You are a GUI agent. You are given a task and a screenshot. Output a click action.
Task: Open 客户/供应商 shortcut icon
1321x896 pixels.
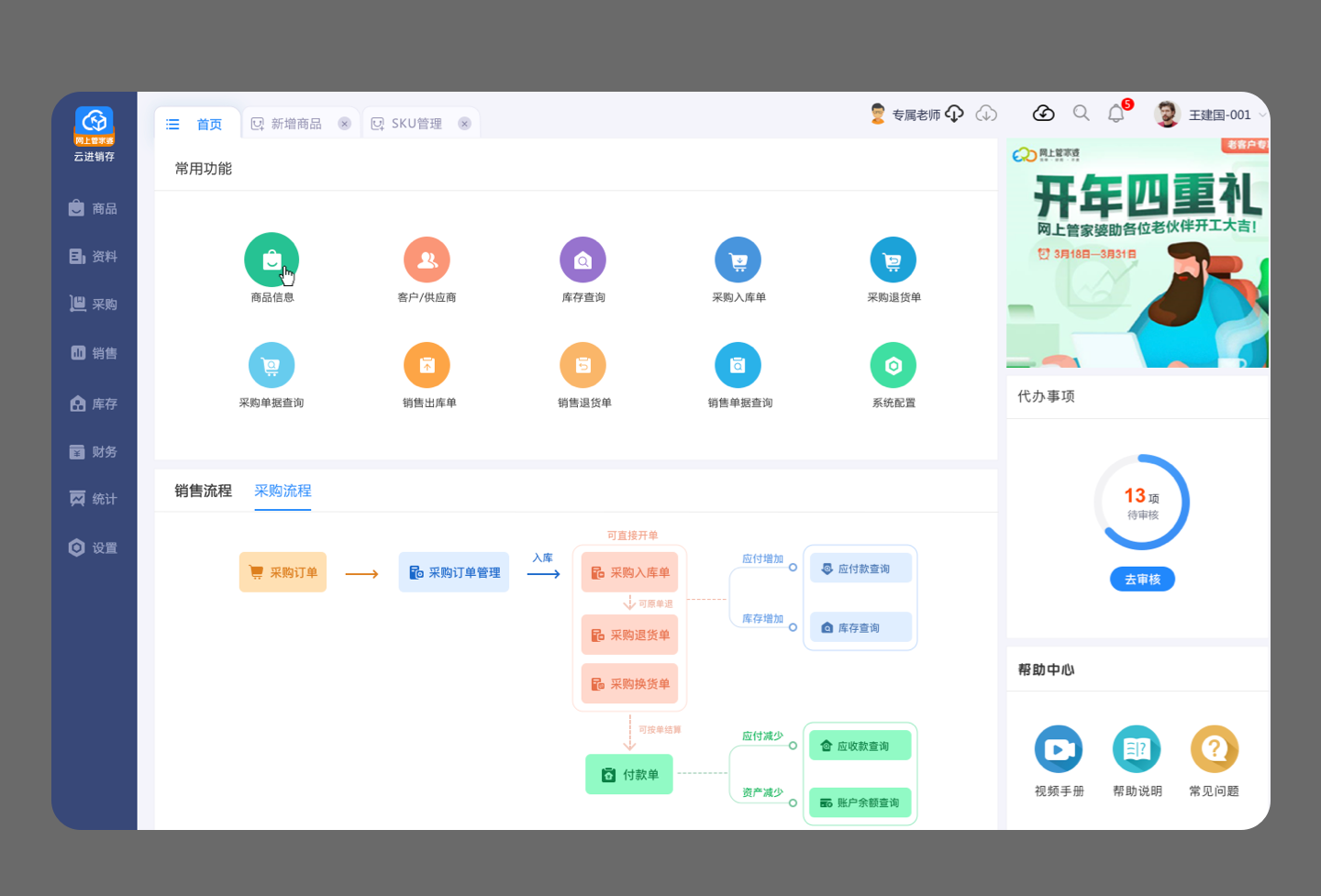click(x=427, y=260)
